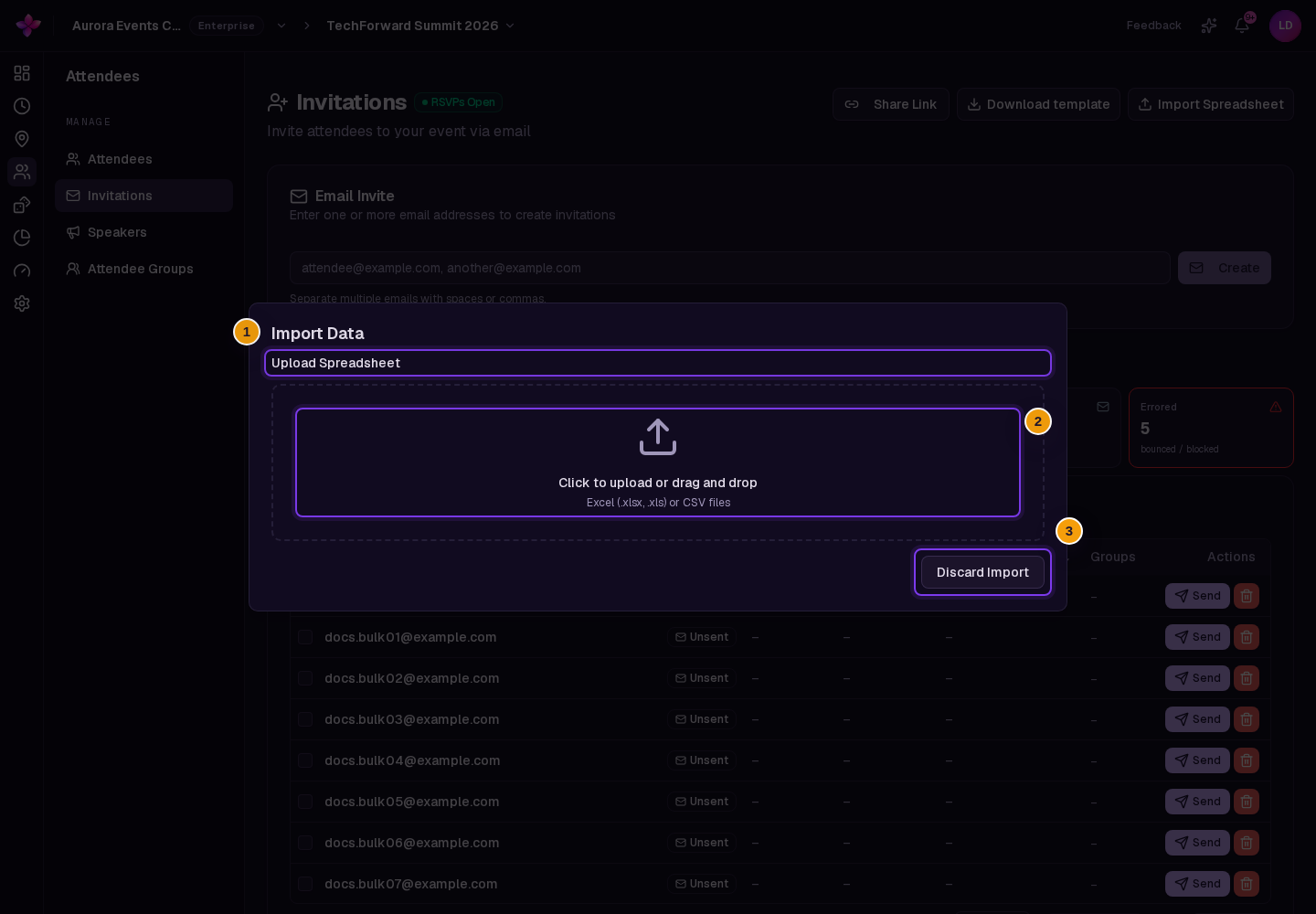1316x914 pixels.
Task: Select checkbox for docs.bulk07@example.com
Action: tap(305, 884)
